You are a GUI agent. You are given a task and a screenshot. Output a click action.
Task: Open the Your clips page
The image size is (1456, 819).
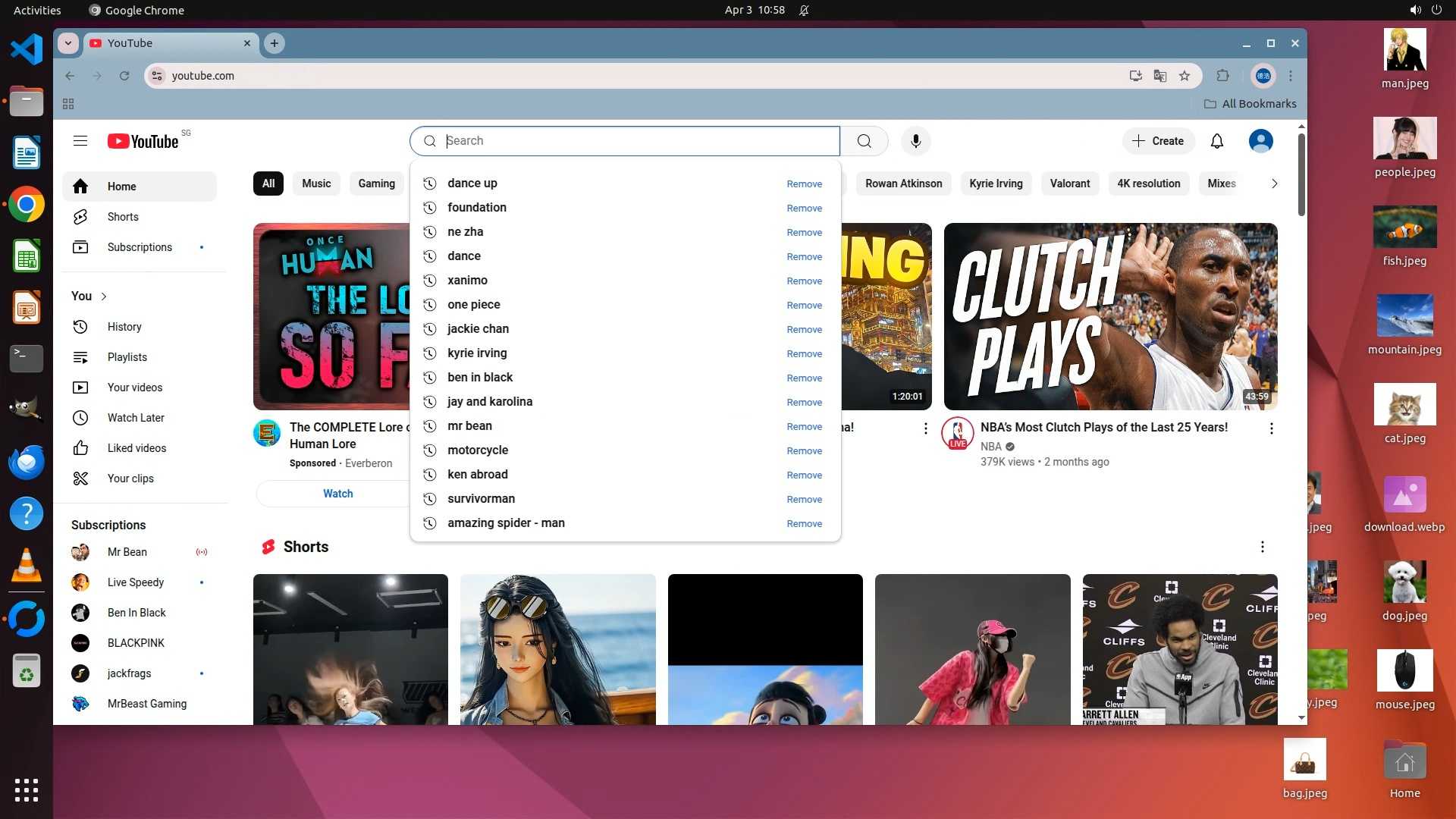(x=130, y=479)
